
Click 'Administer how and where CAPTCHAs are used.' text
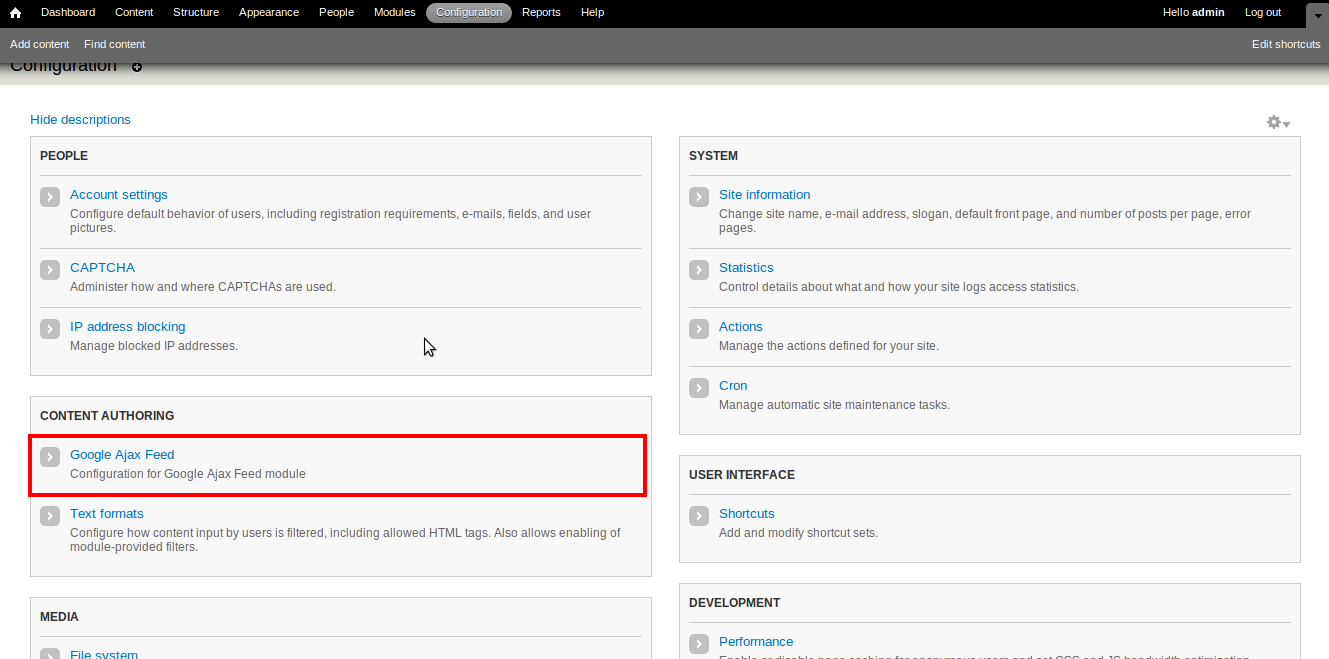203,287
